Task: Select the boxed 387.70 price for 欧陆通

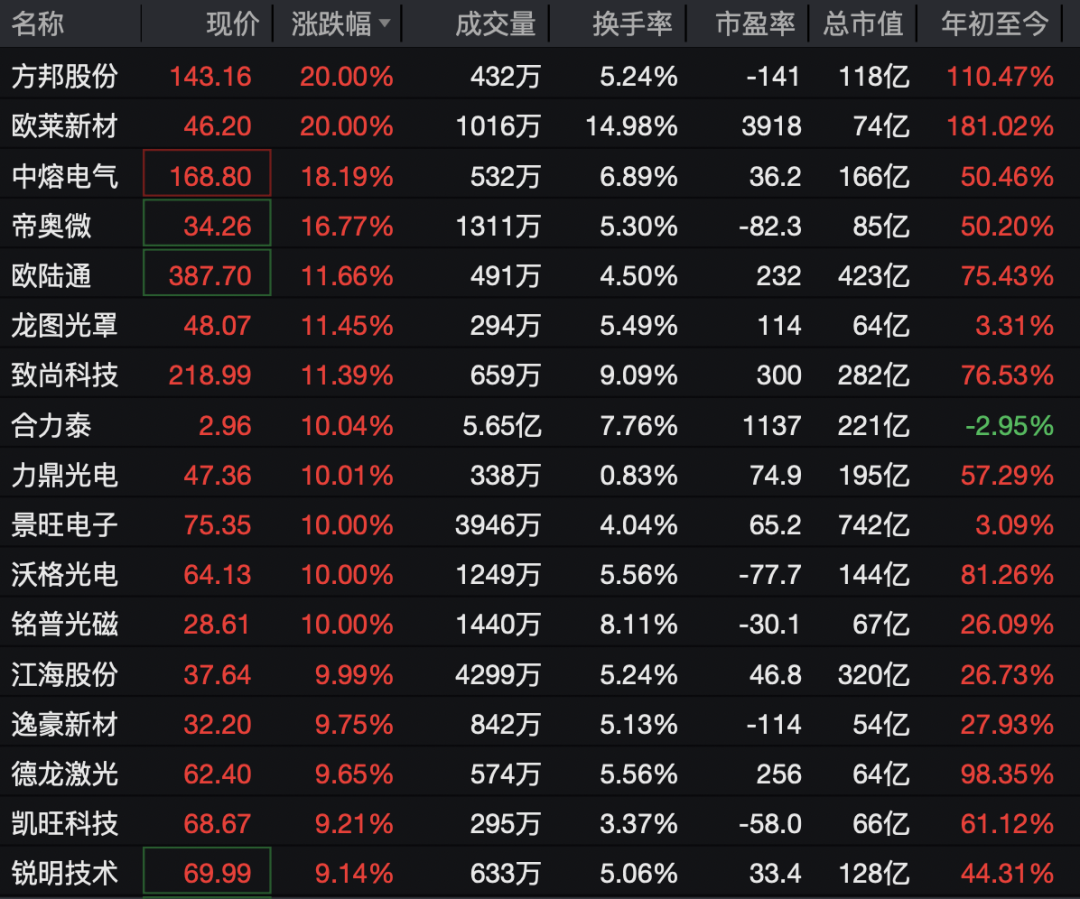Action: click(x=208, y=276)
